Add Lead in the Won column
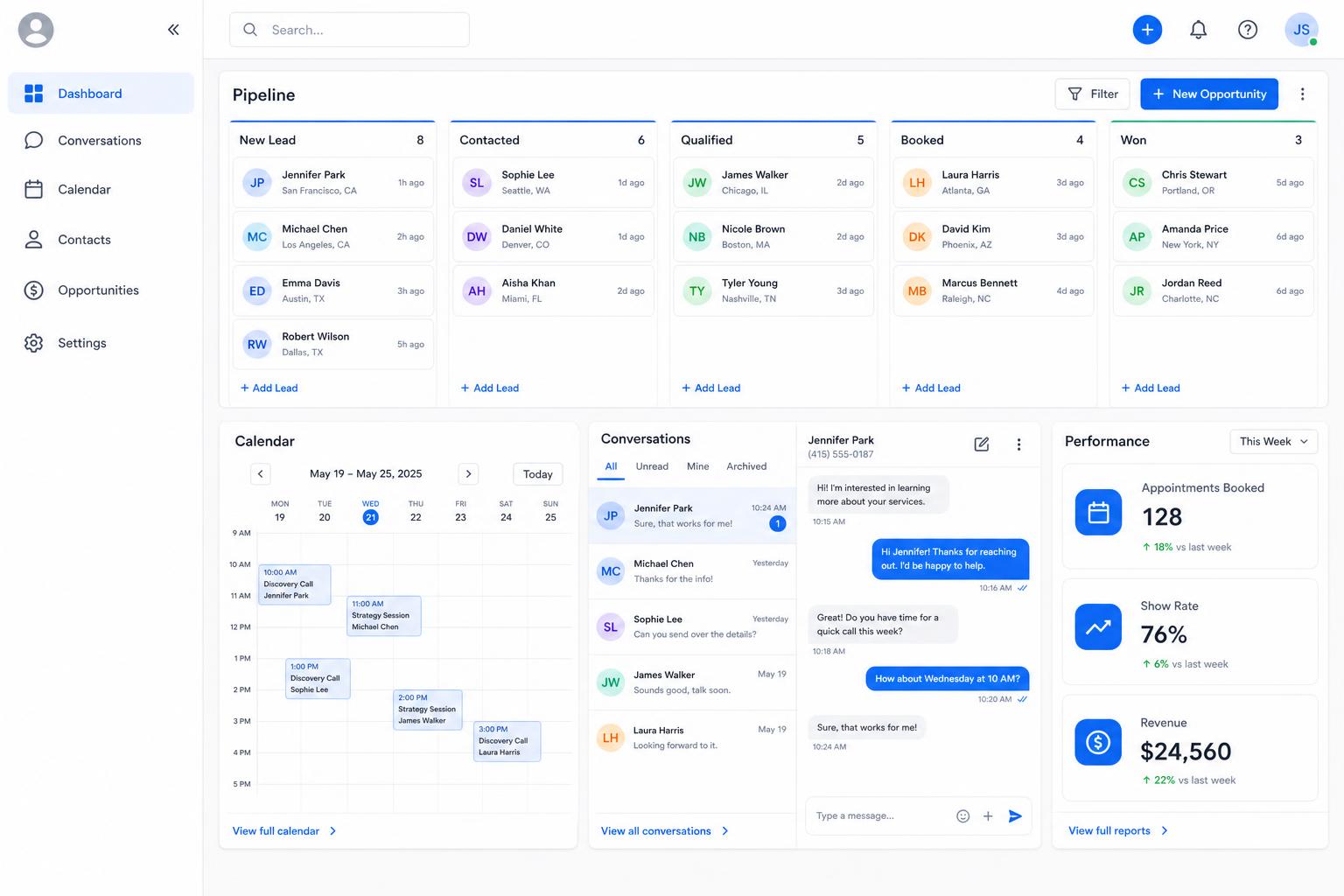Image resolution: width=1344 pixels, height=896 pixels. pos(1150,388)
